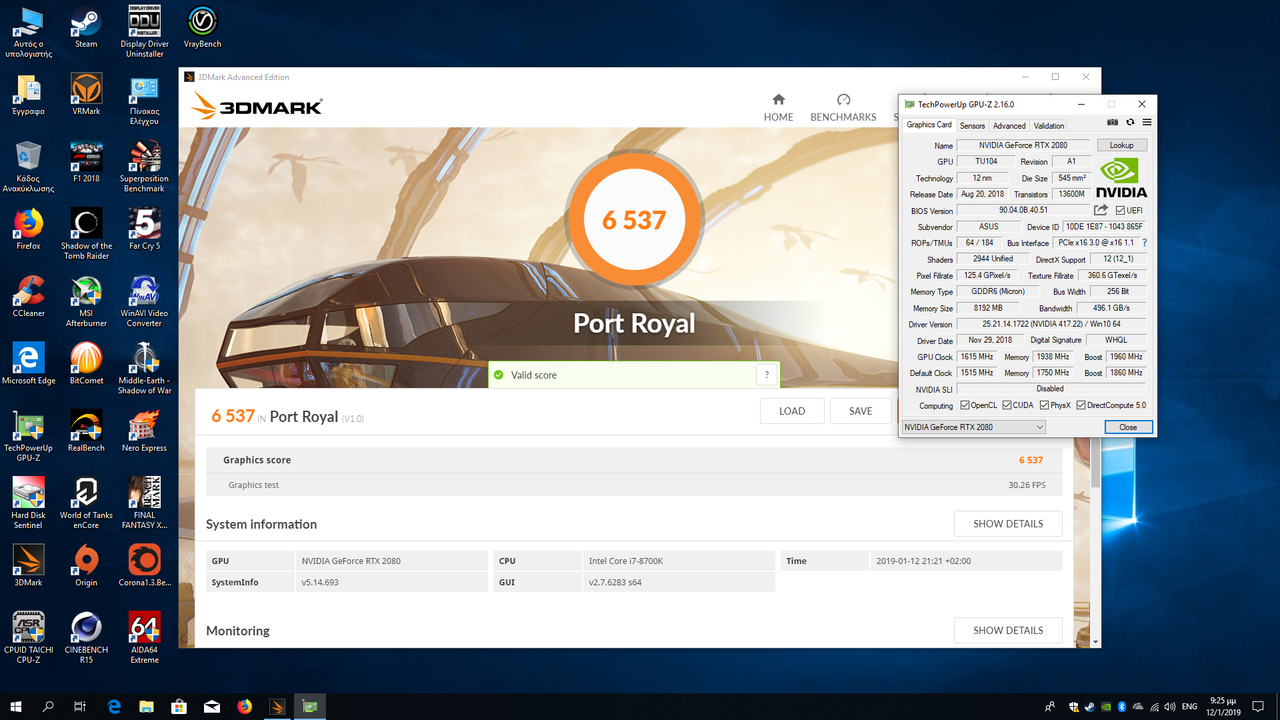This screenshot has height=720, width=1280.
Task: Launch the CCleaner desktop shortcut
Action: pyautogui.click(x=28, y=296)
